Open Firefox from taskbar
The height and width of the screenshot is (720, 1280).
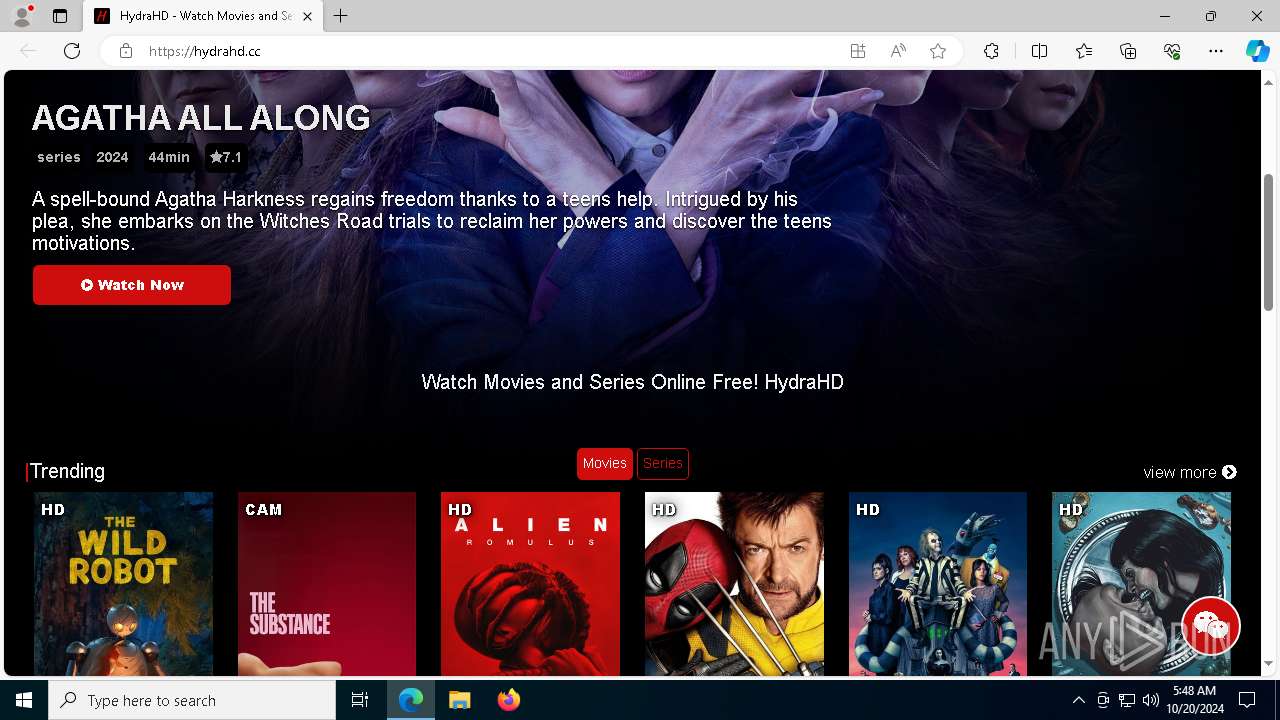(x=508, y=700)
